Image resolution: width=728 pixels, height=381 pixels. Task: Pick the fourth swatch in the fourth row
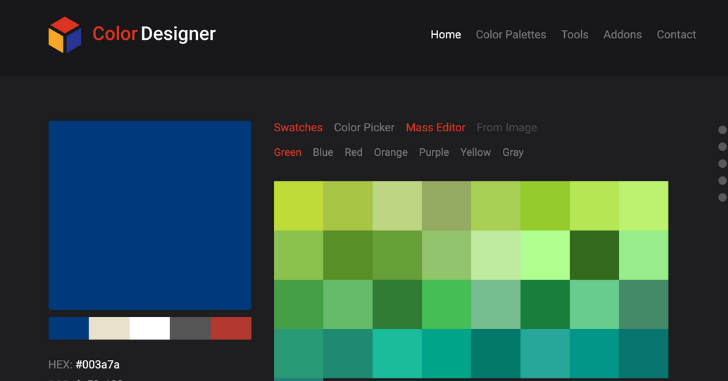point(447,354)
